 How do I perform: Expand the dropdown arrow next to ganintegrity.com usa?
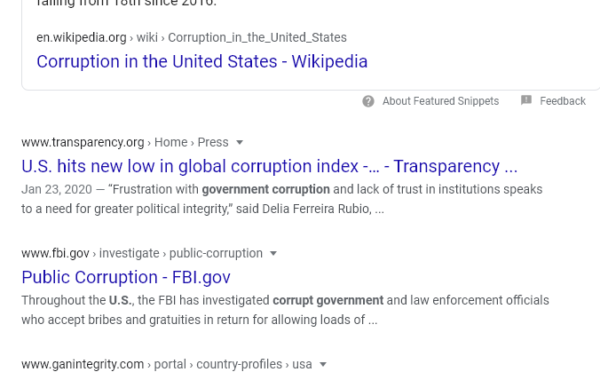[323, 365]
